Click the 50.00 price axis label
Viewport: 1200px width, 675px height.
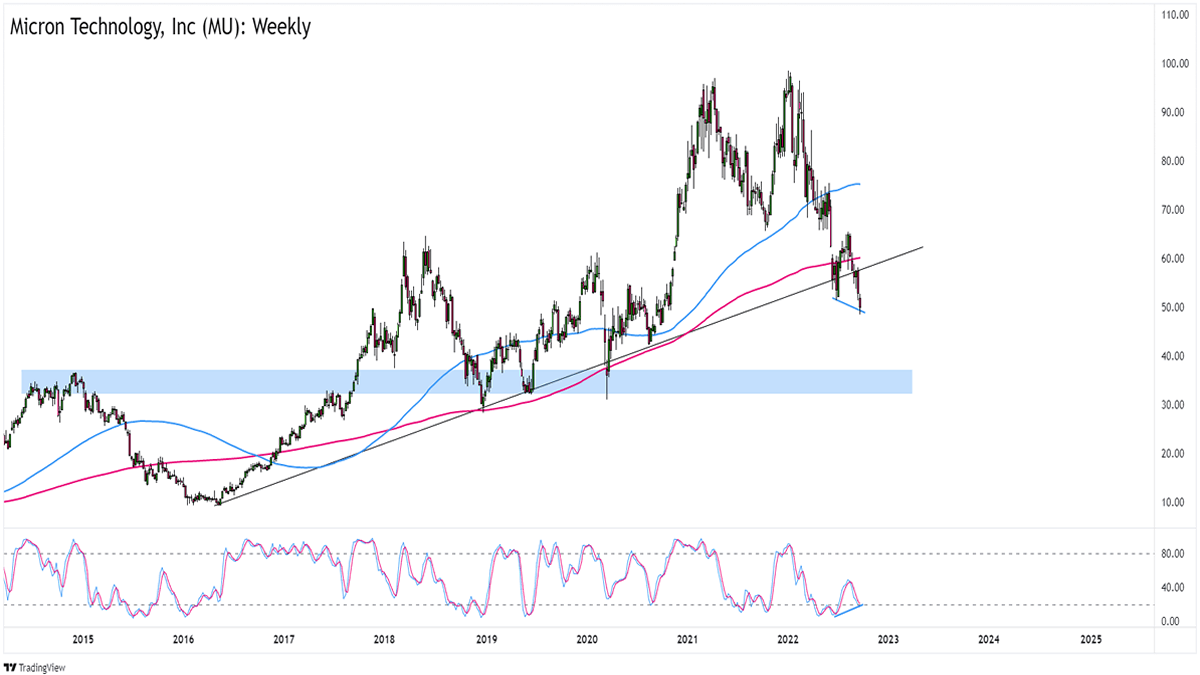click(1172, 308)
